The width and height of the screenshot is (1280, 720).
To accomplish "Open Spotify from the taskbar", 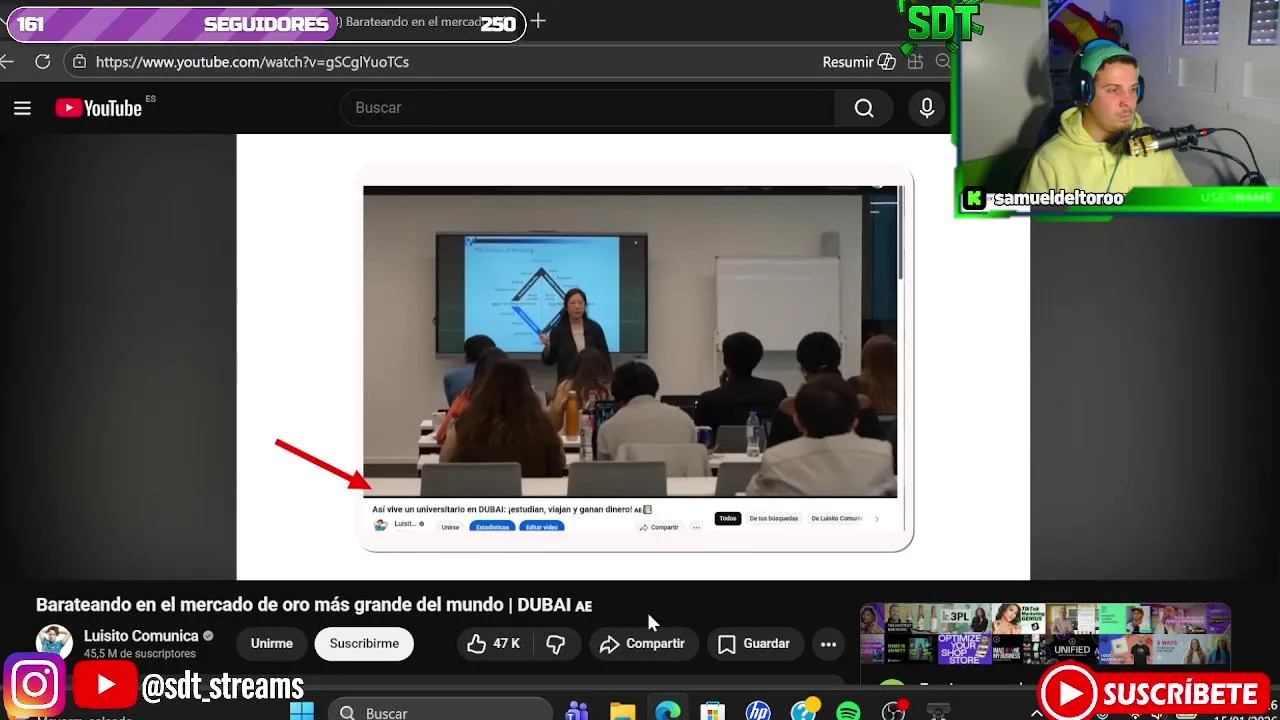I will tap(848, 712).
